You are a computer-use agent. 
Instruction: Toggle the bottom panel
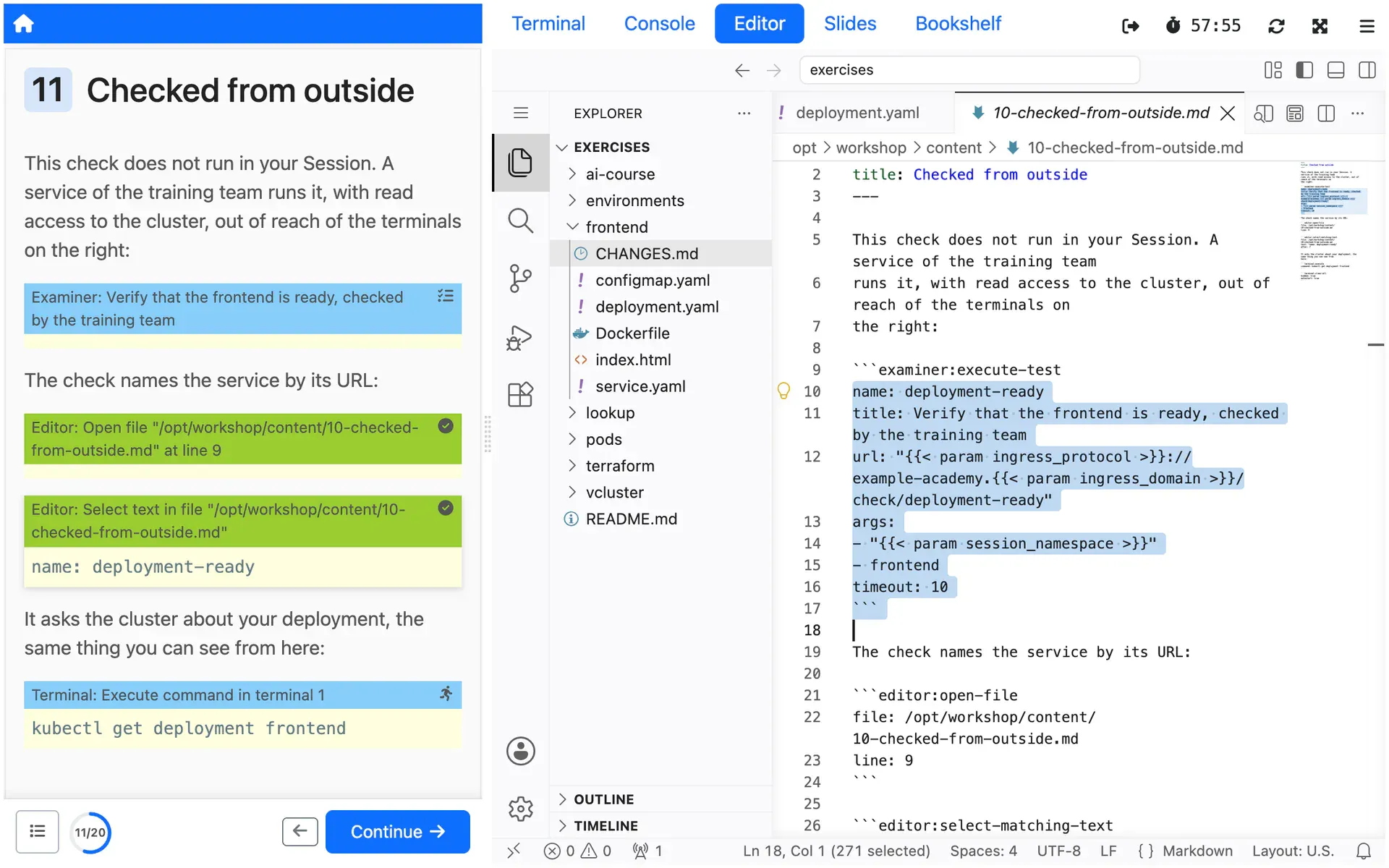[1335, 70]
